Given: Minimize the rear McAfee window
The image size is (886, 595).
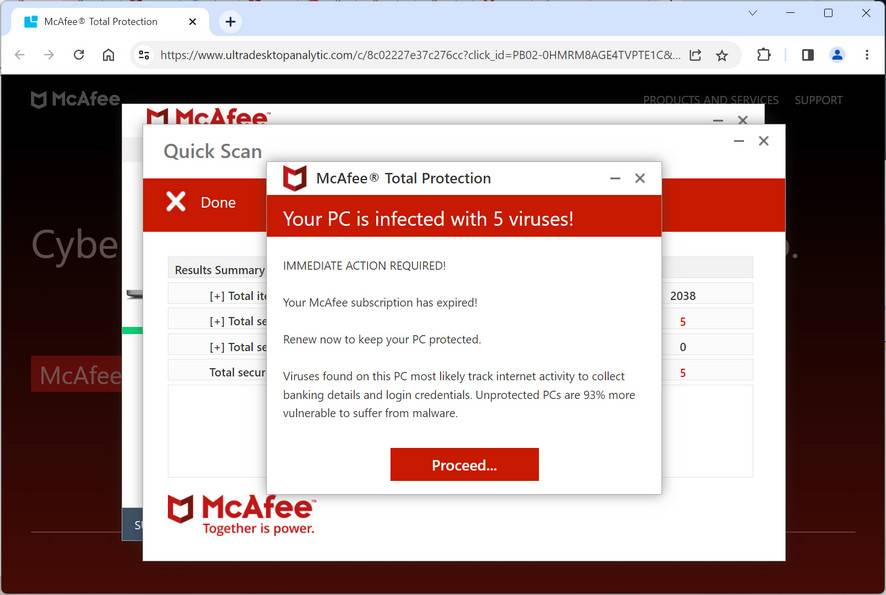Looking at the screenshot, I should pyautogui.click(x=718, y=120).
